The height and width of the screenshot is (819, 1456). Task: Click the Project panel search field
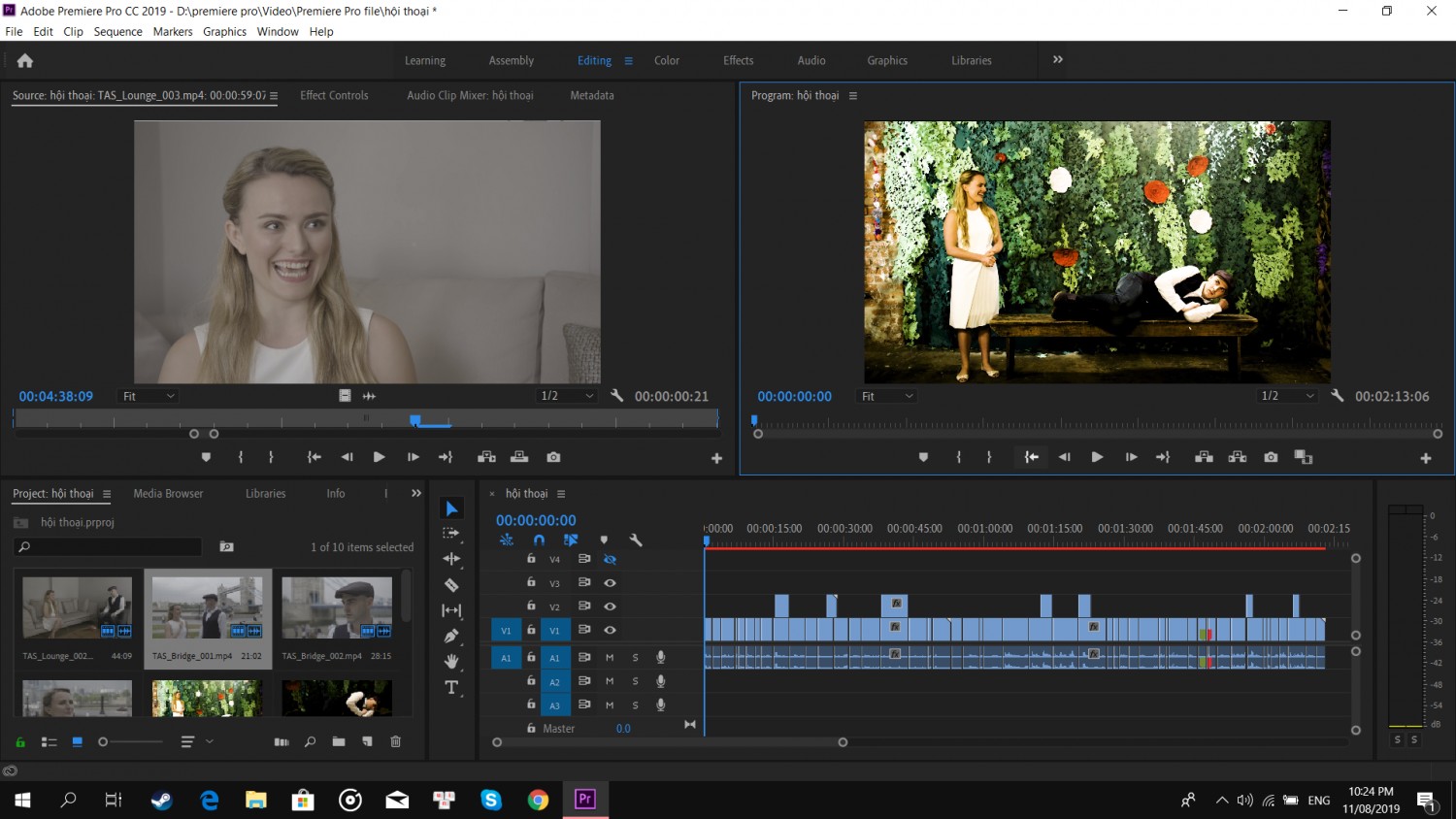[109, 547]
